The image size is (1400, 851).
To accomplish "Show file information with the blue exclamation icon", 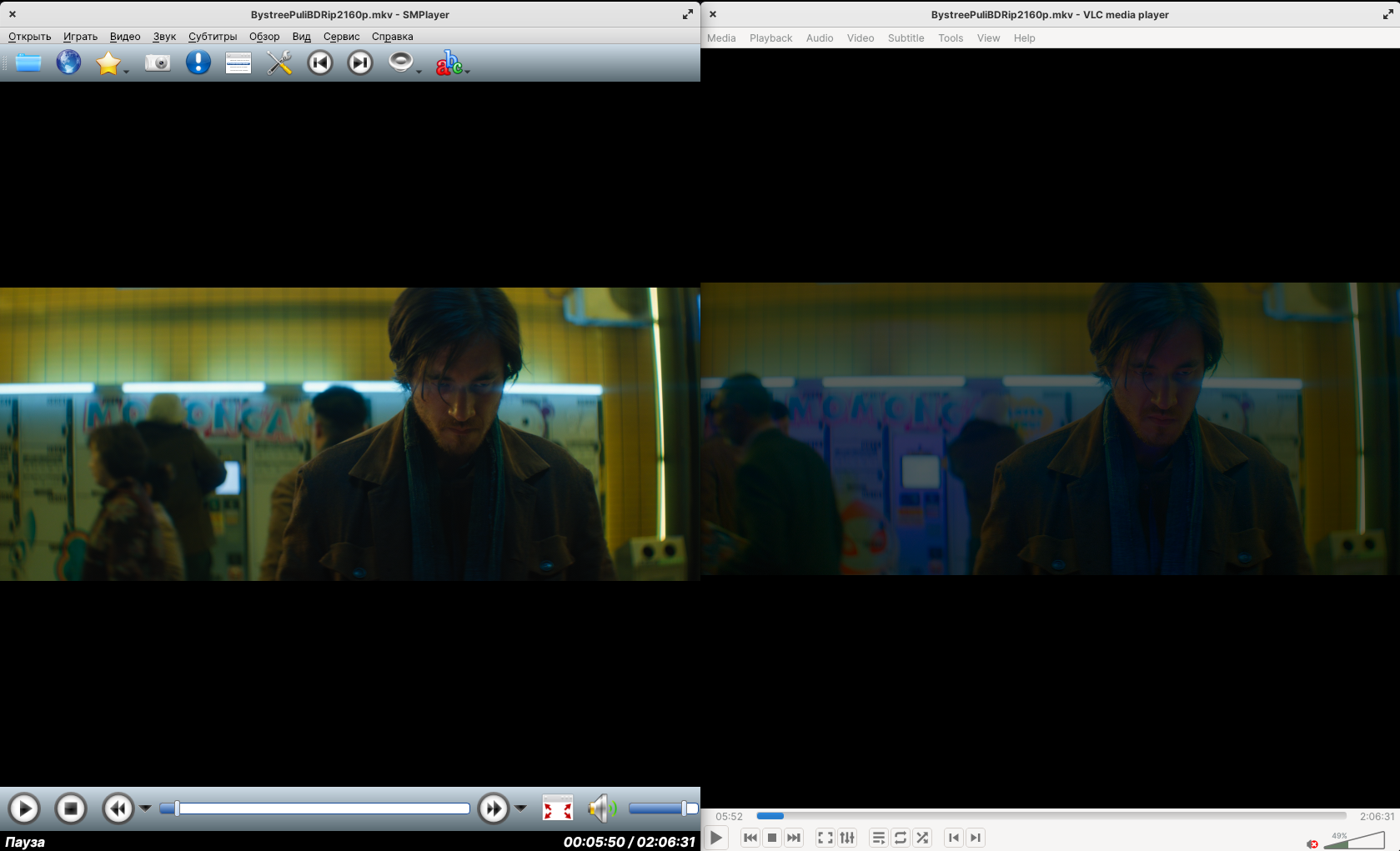I will [198, 63].
